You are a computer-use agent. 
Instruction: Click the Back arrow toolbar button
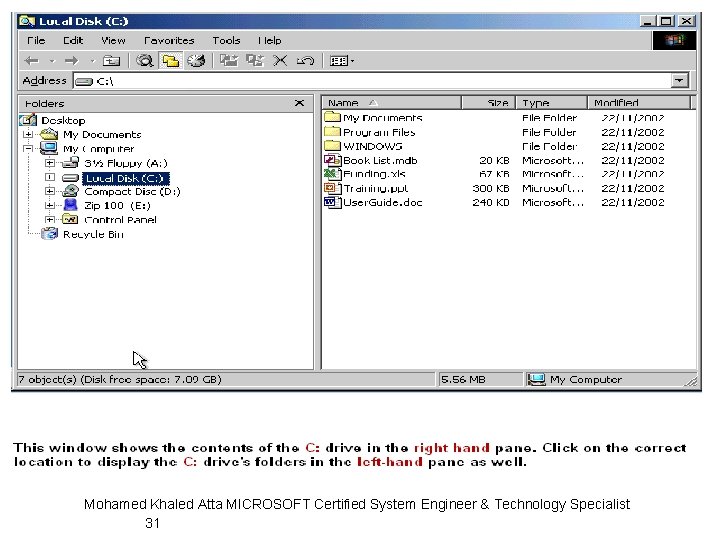point(32,61)
